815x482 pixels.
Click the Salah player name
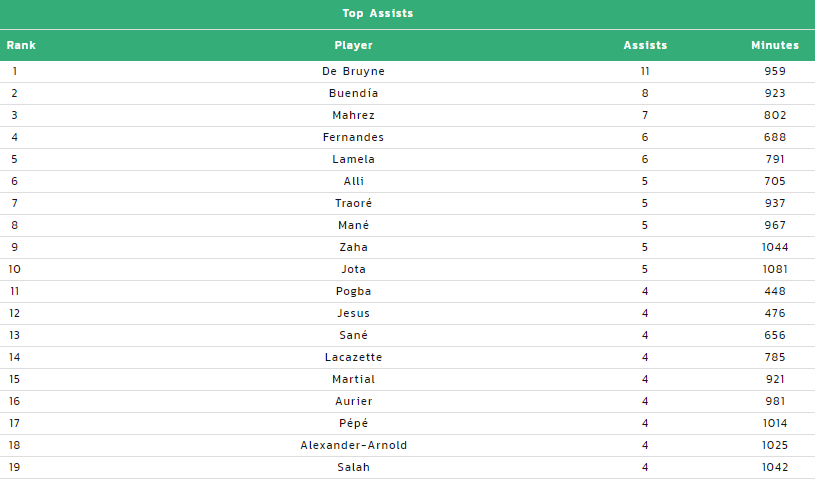coord(353,467)
